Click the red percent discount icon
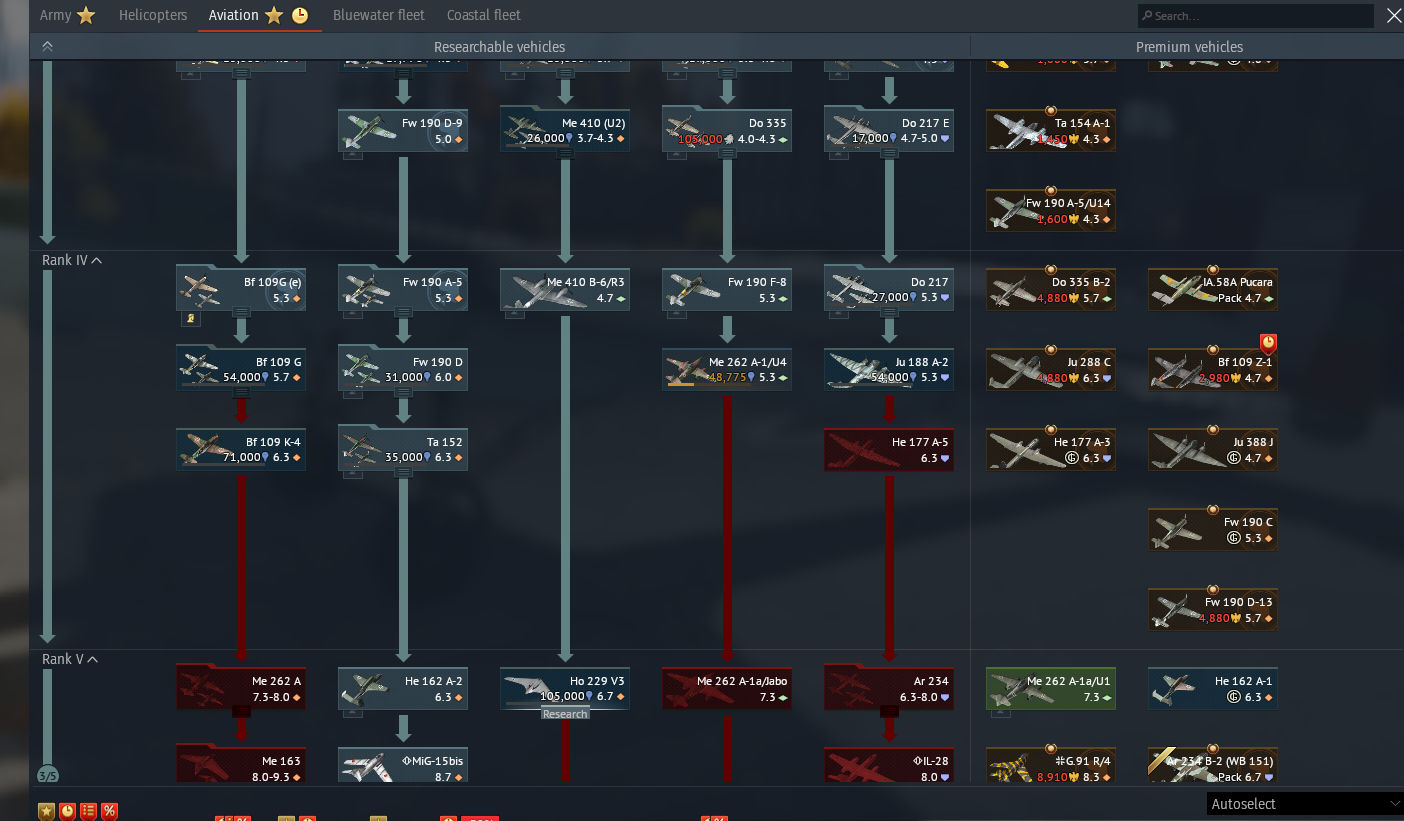 109,811
